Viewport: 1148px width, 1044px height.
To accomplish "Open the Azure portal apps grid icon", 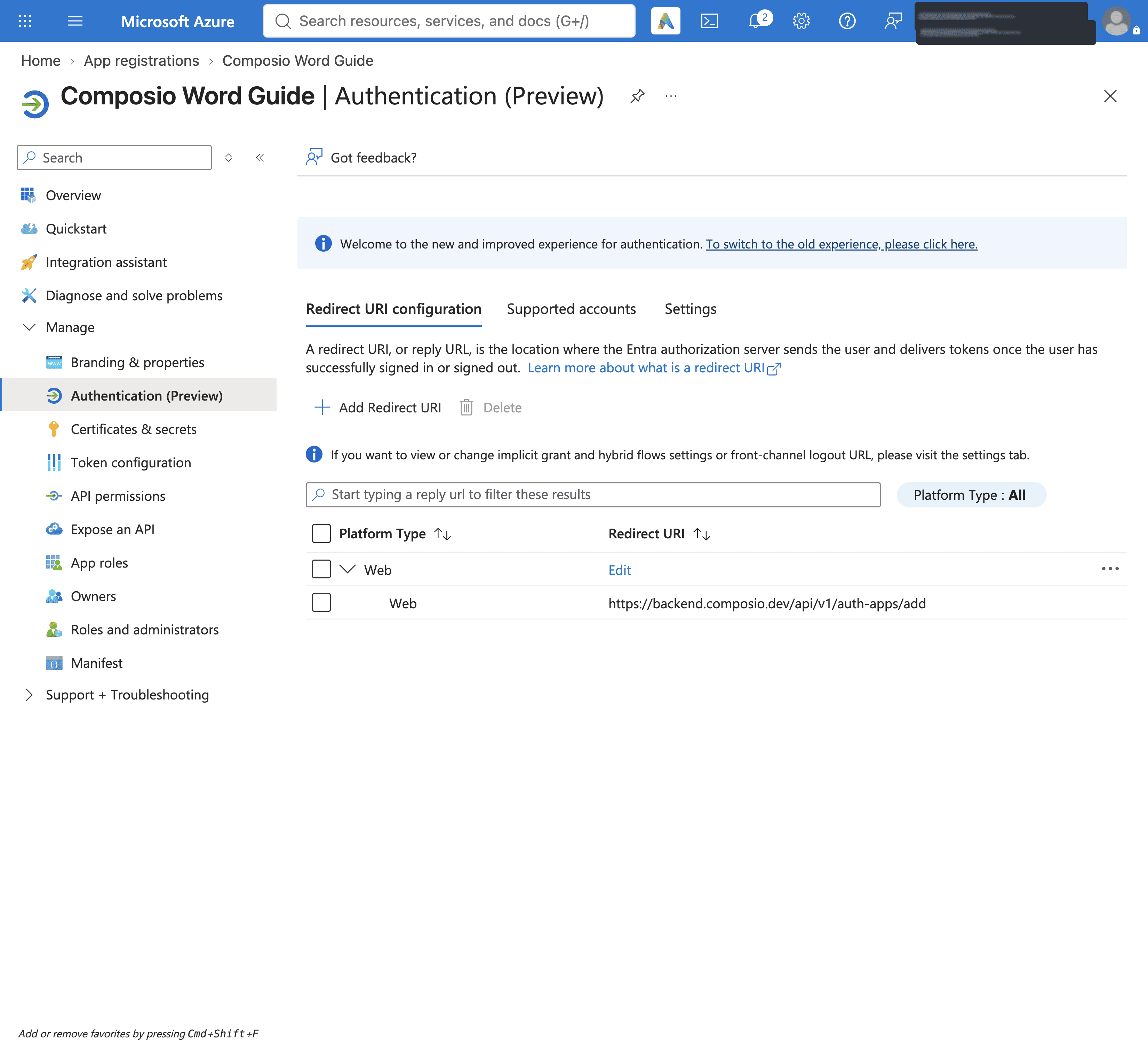I will [25, 21].
